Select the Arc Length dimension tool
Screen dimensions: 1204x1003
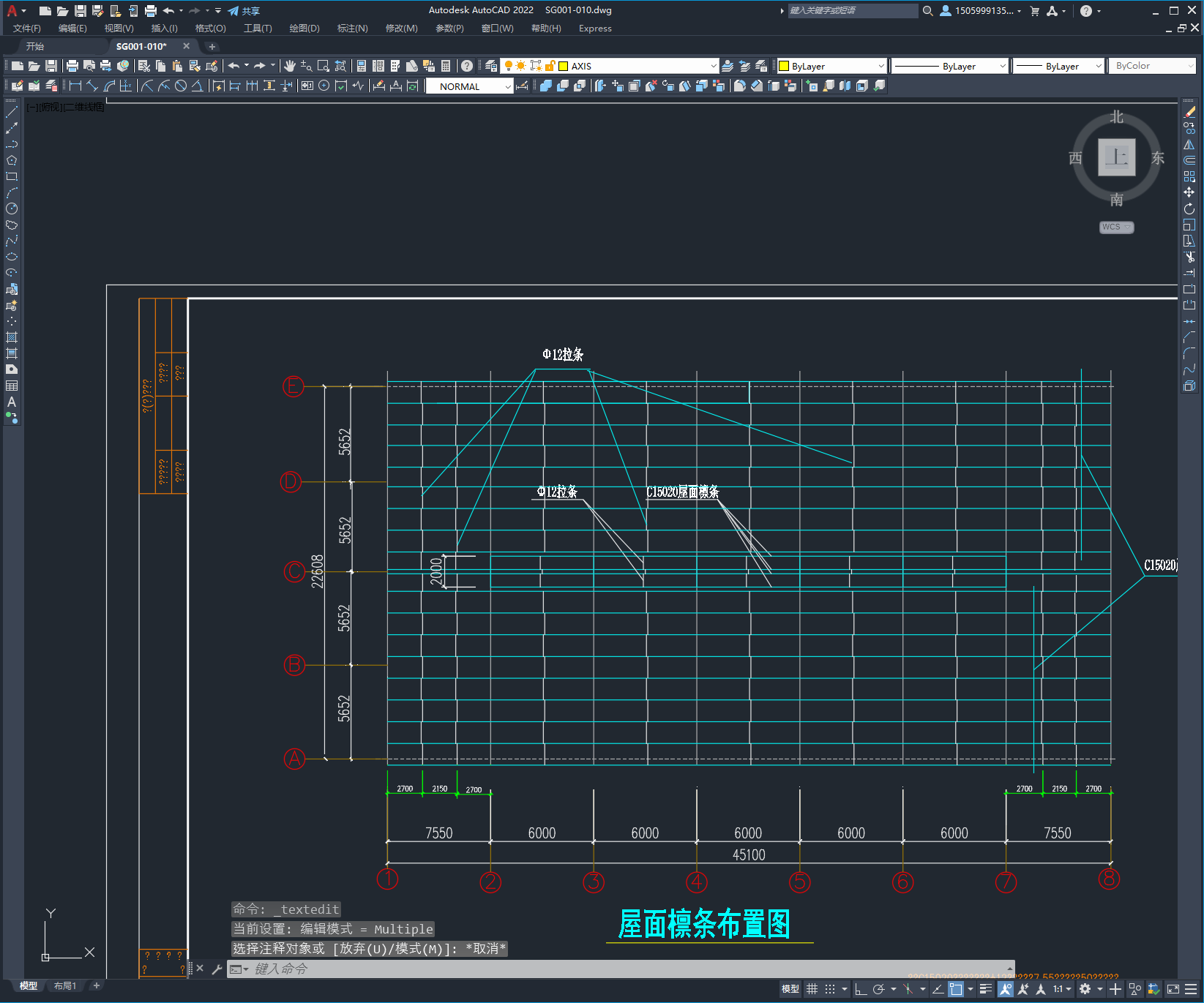[109, 86]
